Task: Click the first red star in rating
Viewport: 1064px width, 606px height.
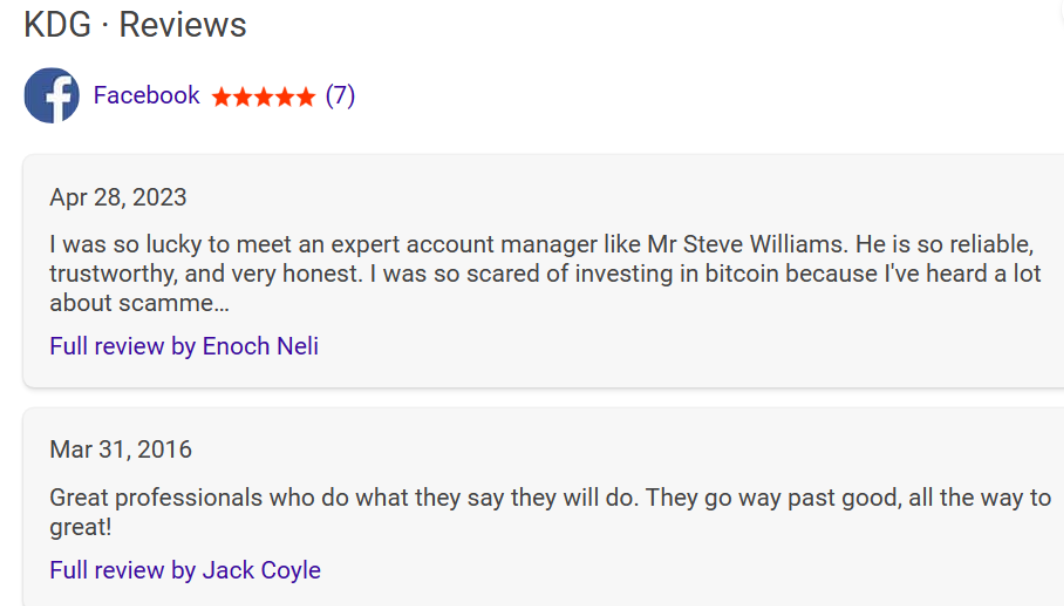Action: (222, 97)
